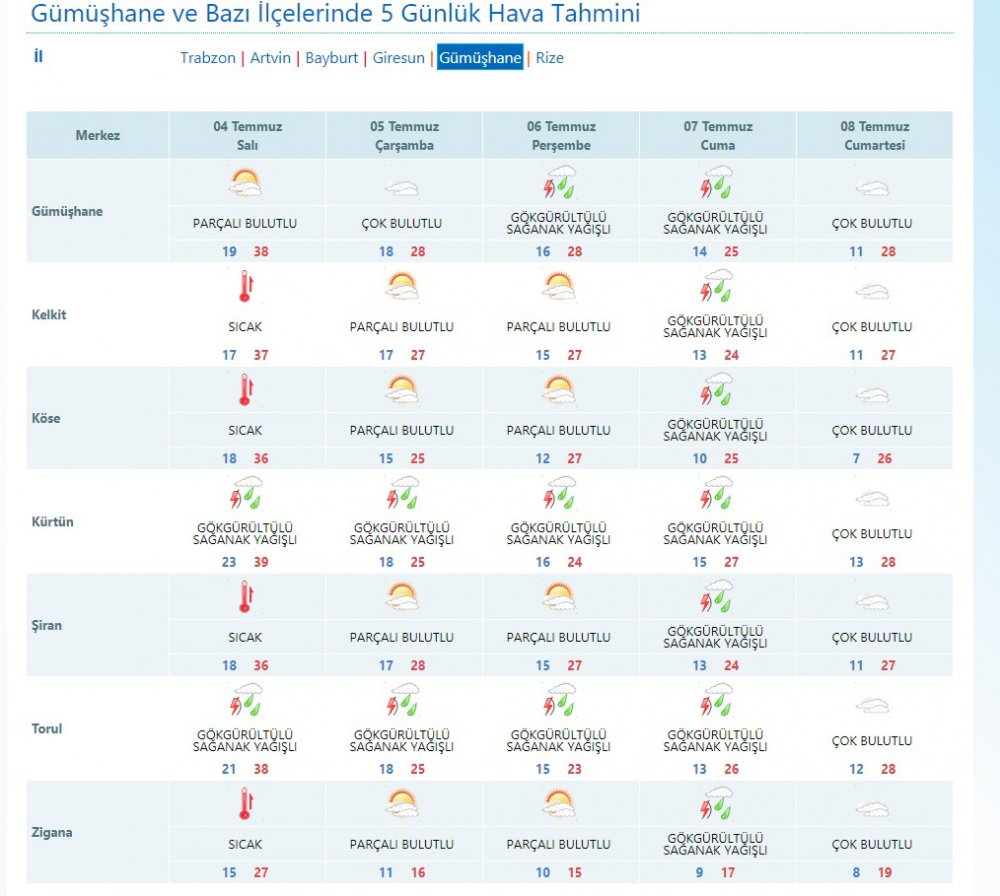Image resolution: width=1000 pixels, height=896 pixels.
Task: Click Şiran's thunderstorm icon for 07 Temmuz
Action: pyautogui.click(x=717, y=597)
